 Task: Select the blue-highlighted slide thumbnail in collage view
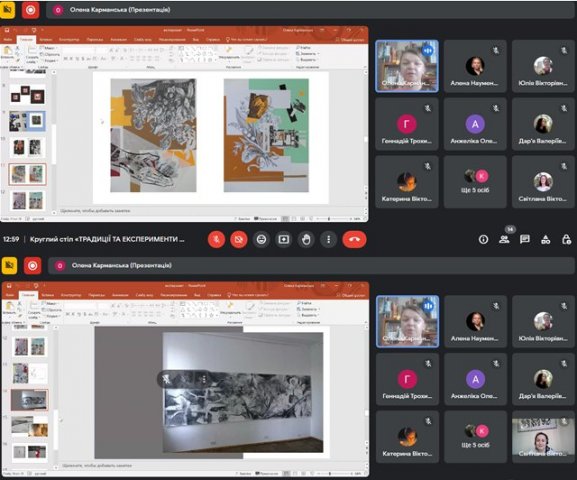(x=28, y=121)
